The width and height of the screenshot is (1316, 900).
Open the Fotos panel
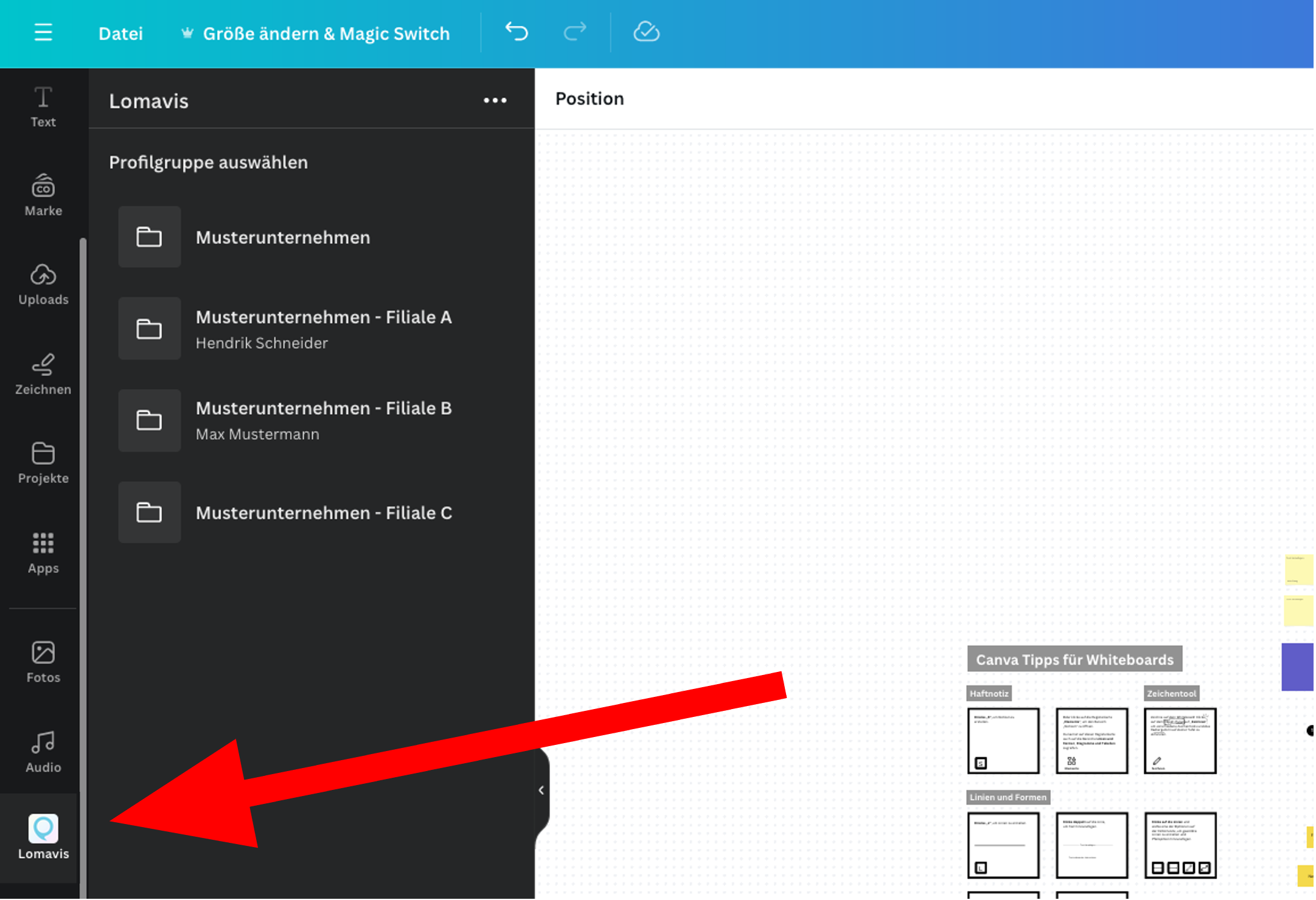43,662
